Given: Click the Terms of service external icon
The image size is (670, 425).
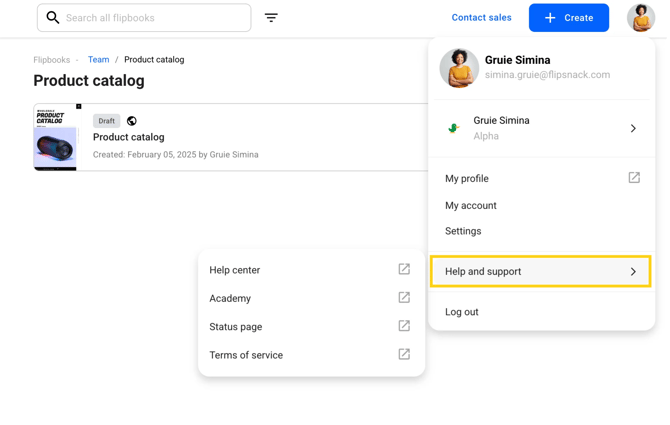Looking at the screenshot, I should [x=404, y=354].
